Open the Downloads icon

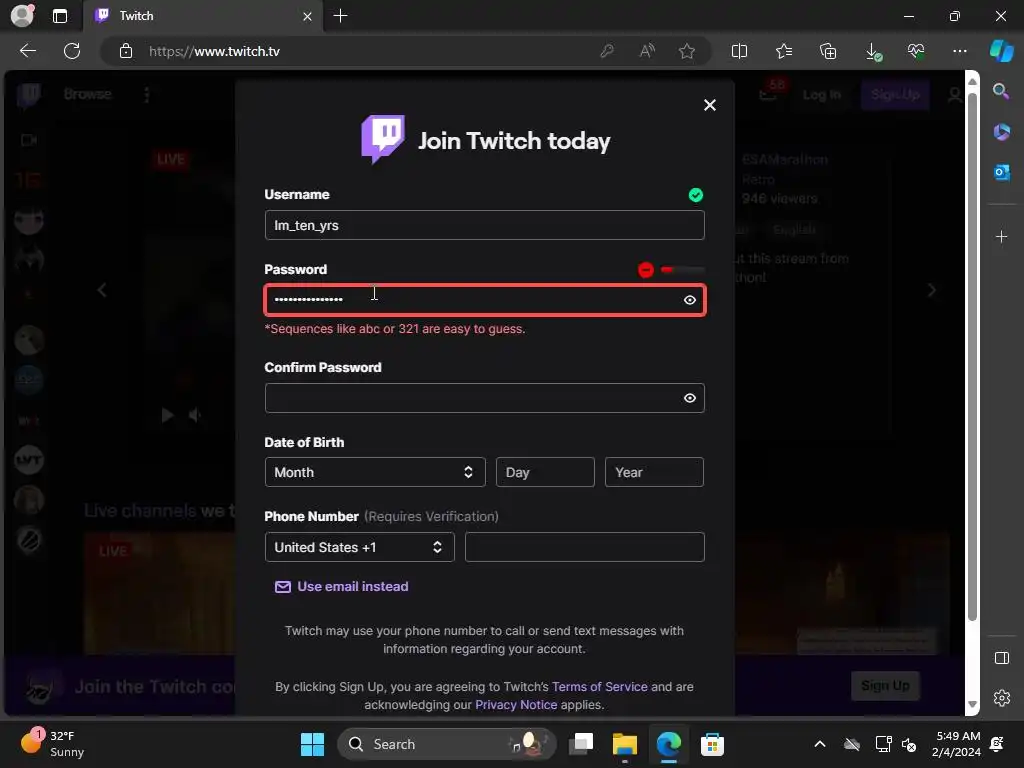[x=872, y=52]
